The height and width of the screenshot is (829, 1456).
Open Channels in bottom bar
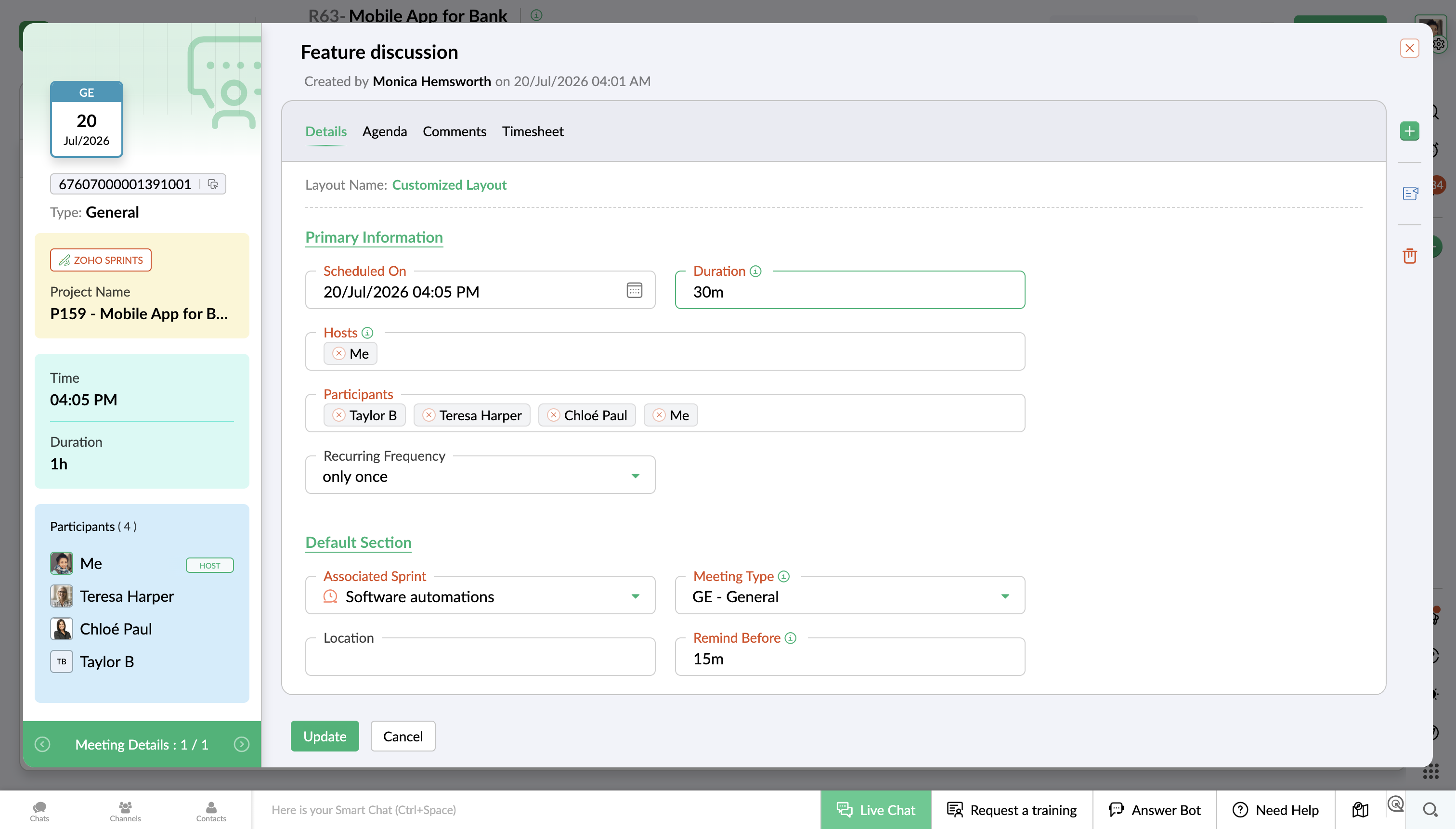coord(125,811)
